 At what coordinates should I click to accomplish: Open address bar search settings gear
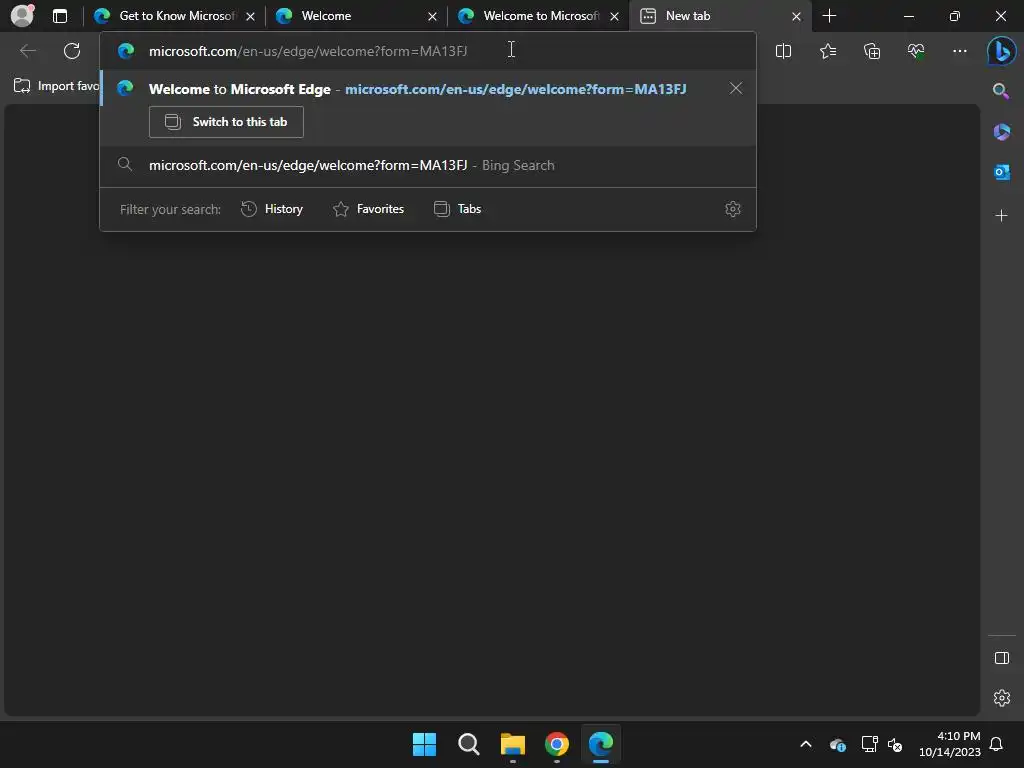pos(733,209)
